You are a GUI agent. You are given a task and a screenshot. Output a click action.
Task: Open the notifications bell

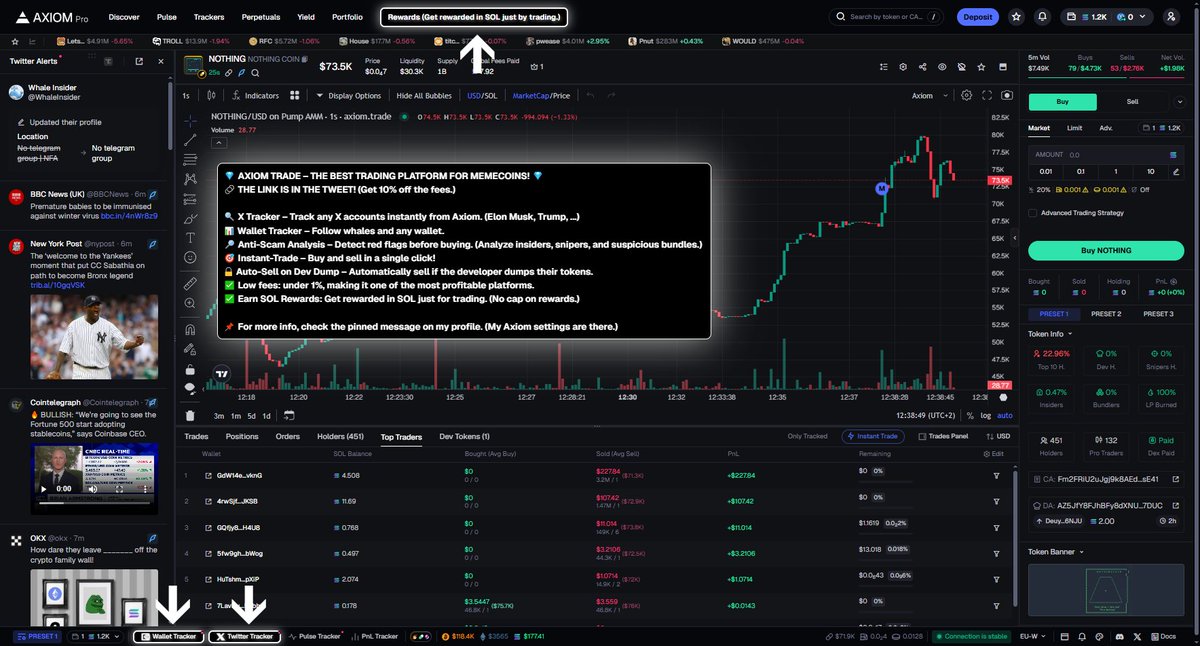[1043, 17]
